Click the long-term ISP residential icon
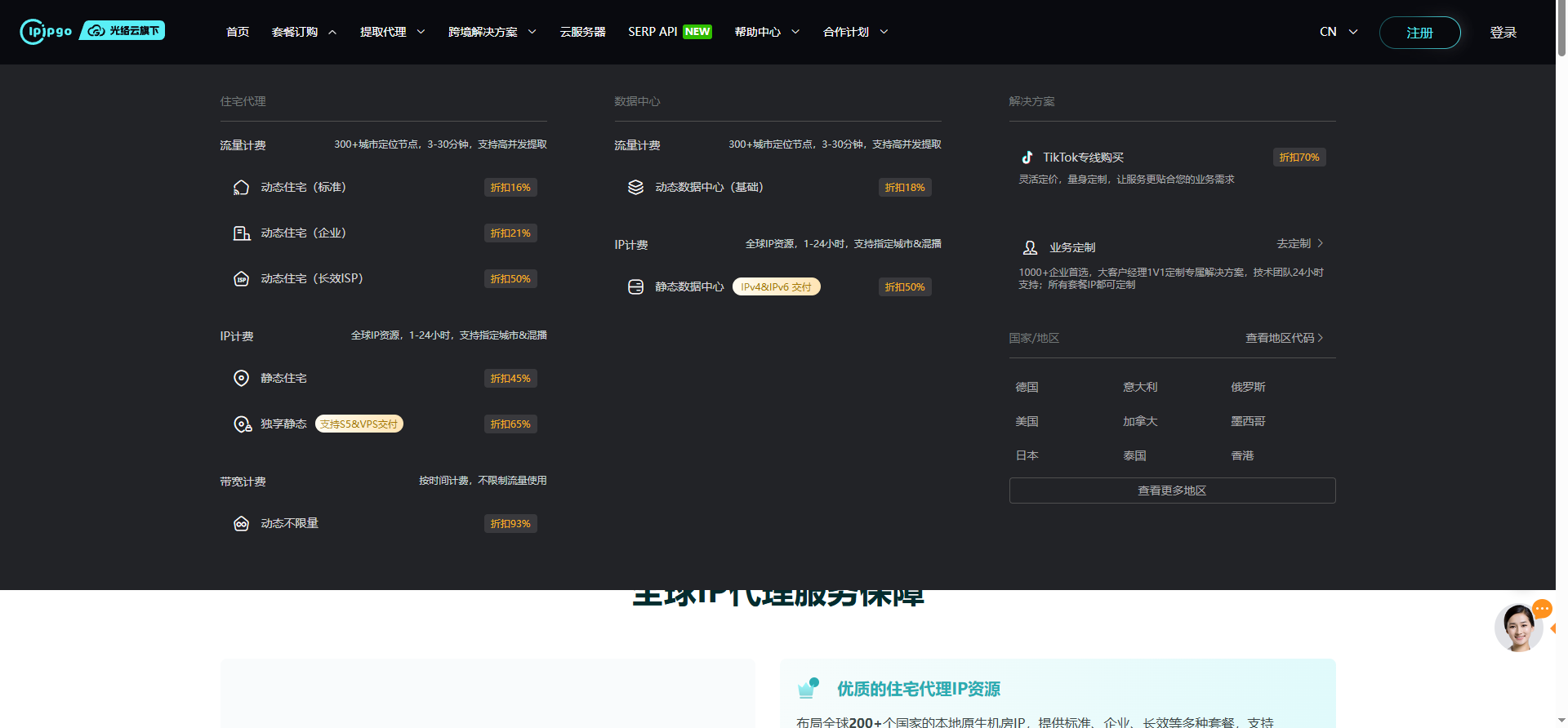The image size is (1568, 728). point(241,279)
